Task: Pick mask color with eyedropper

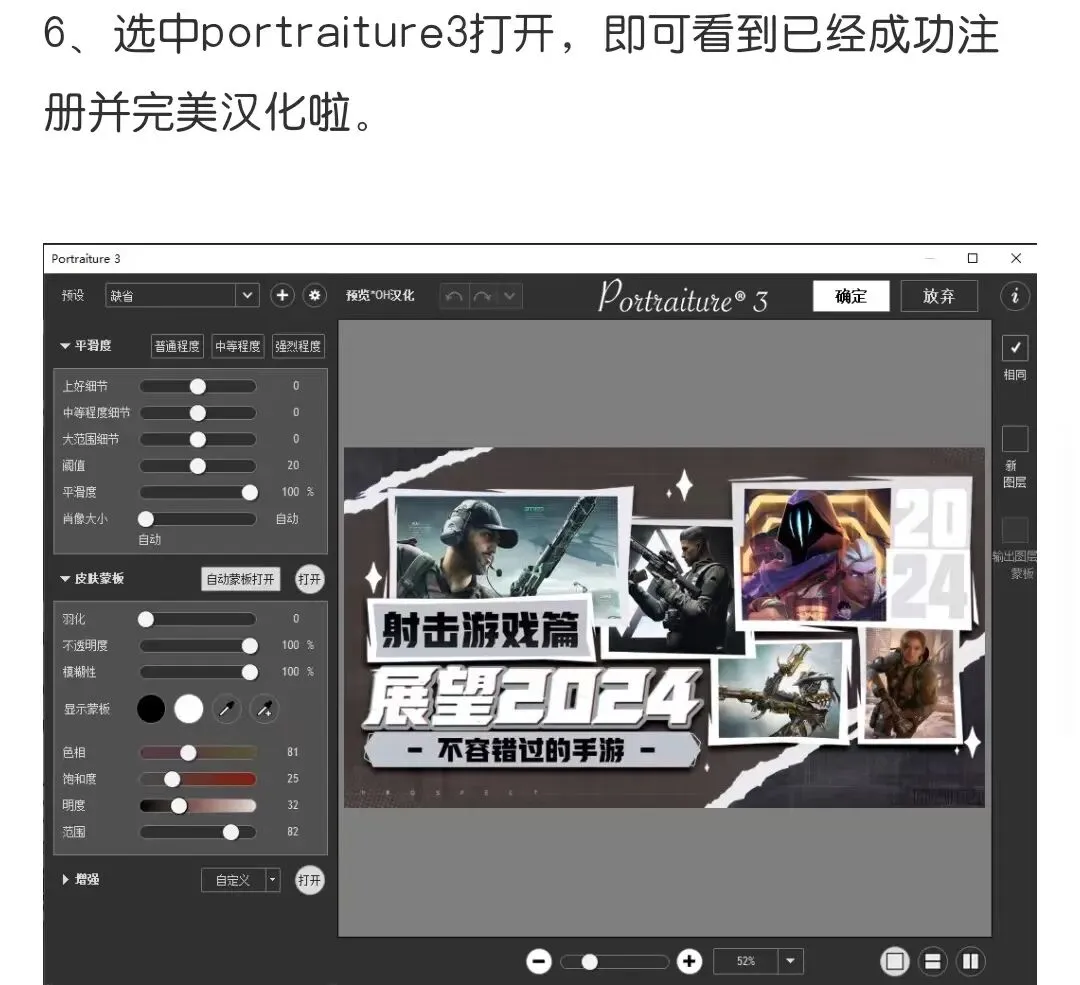Action: 227,709
